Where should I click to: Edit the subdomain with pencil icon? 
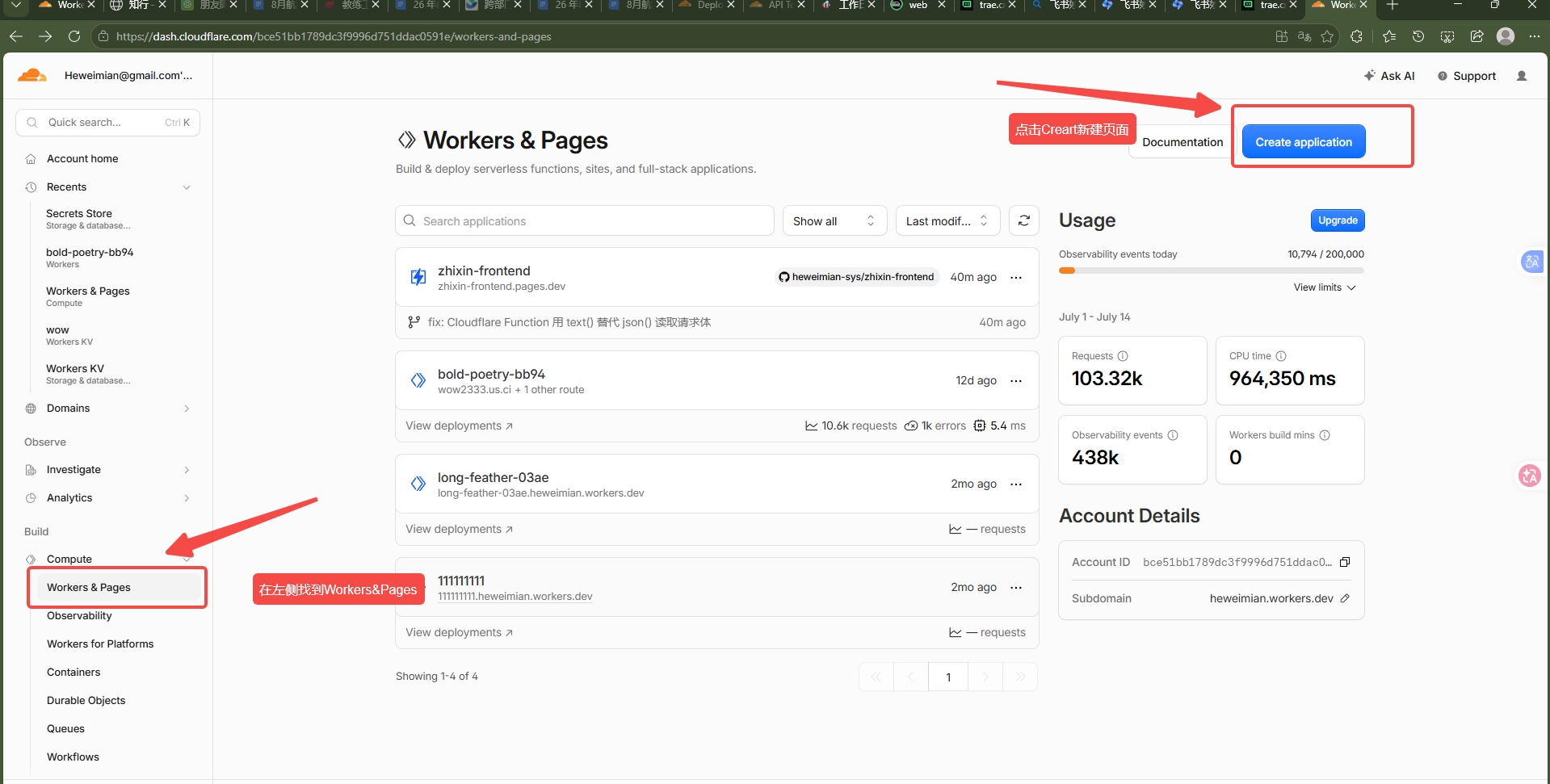(1345, 598)
